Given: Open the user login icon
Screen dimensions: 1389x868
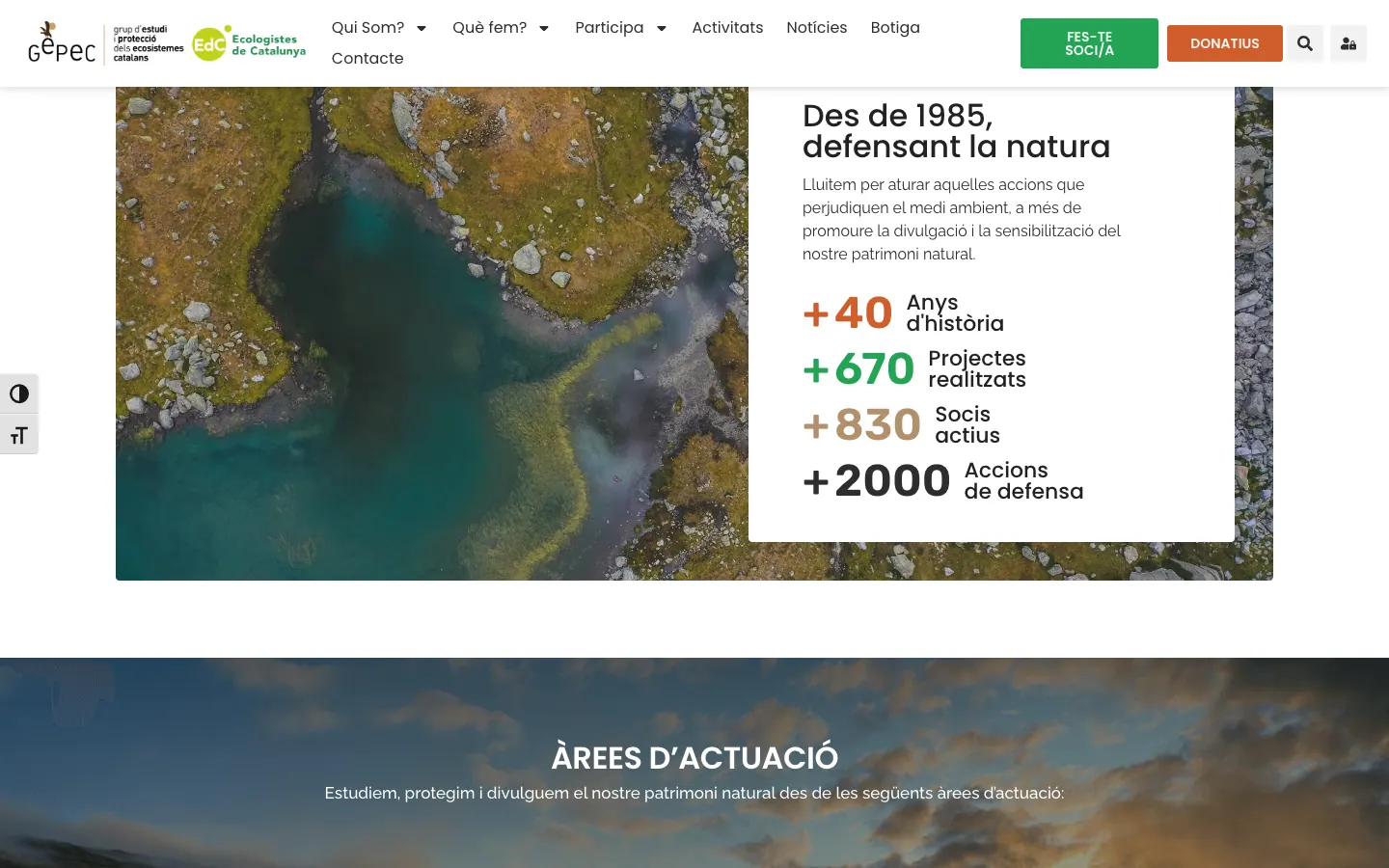Looking at the screenshot, I should (1348, 43).
